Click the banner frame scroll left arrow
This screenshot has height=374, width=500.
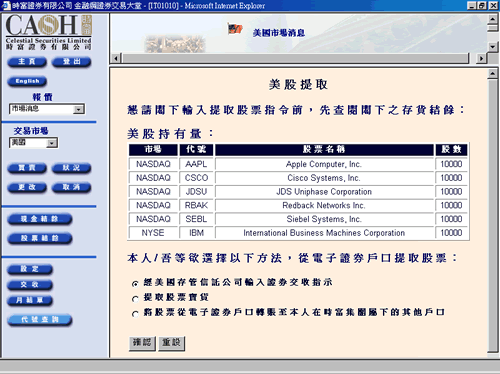pos(116,58)
